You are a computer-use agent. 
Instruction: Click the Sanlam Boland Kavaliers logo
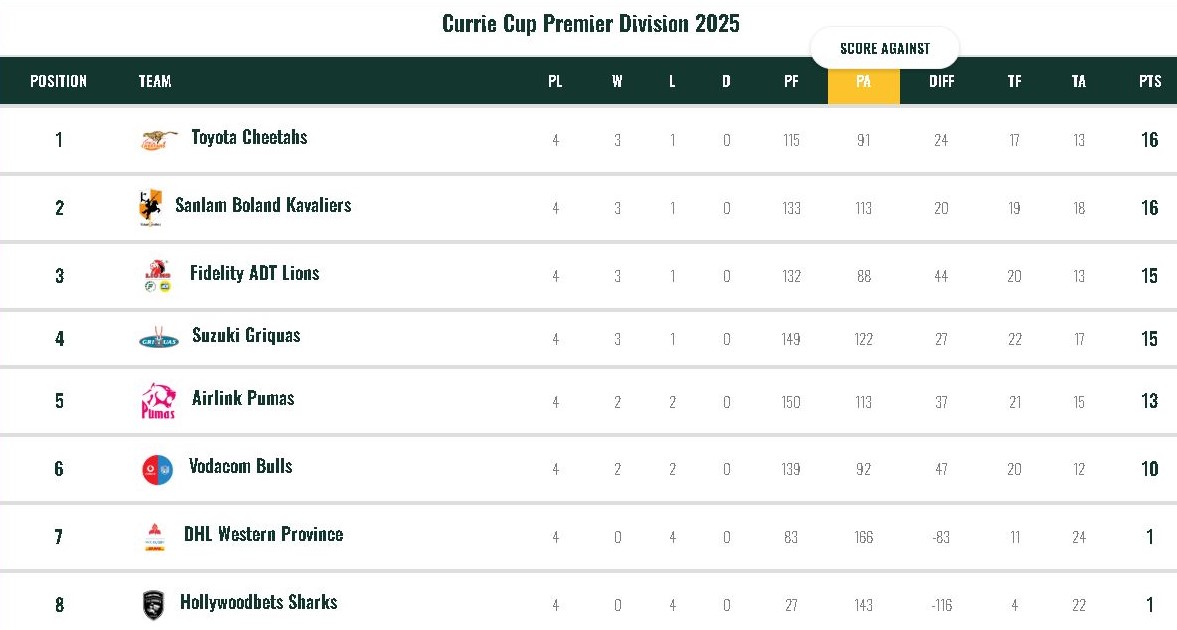tap(149, 207)
